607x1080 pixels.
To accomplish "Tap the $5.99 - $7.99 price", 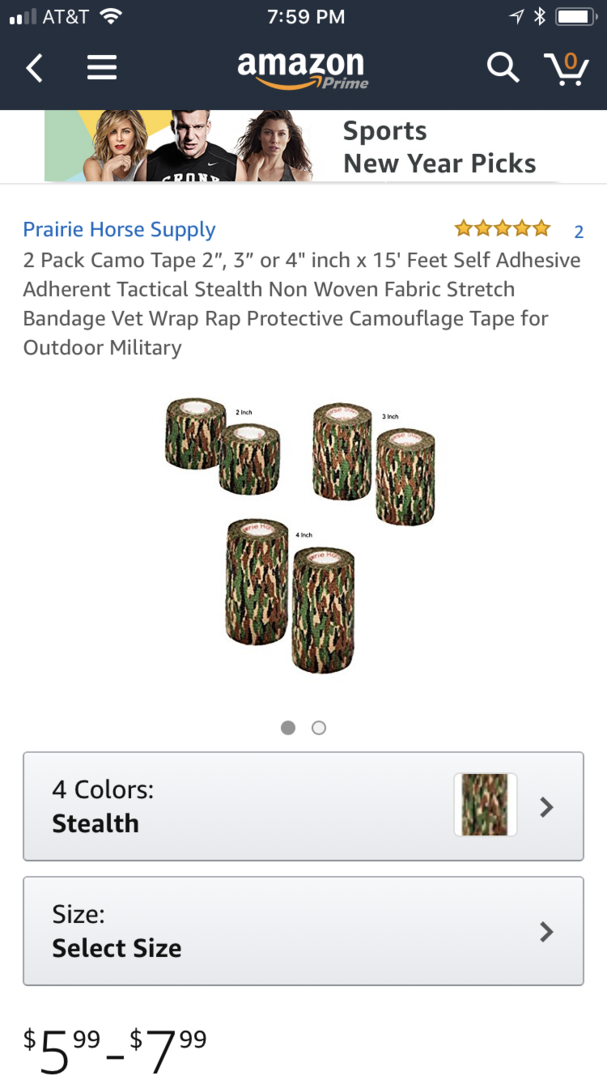I will click(115, 1044).
